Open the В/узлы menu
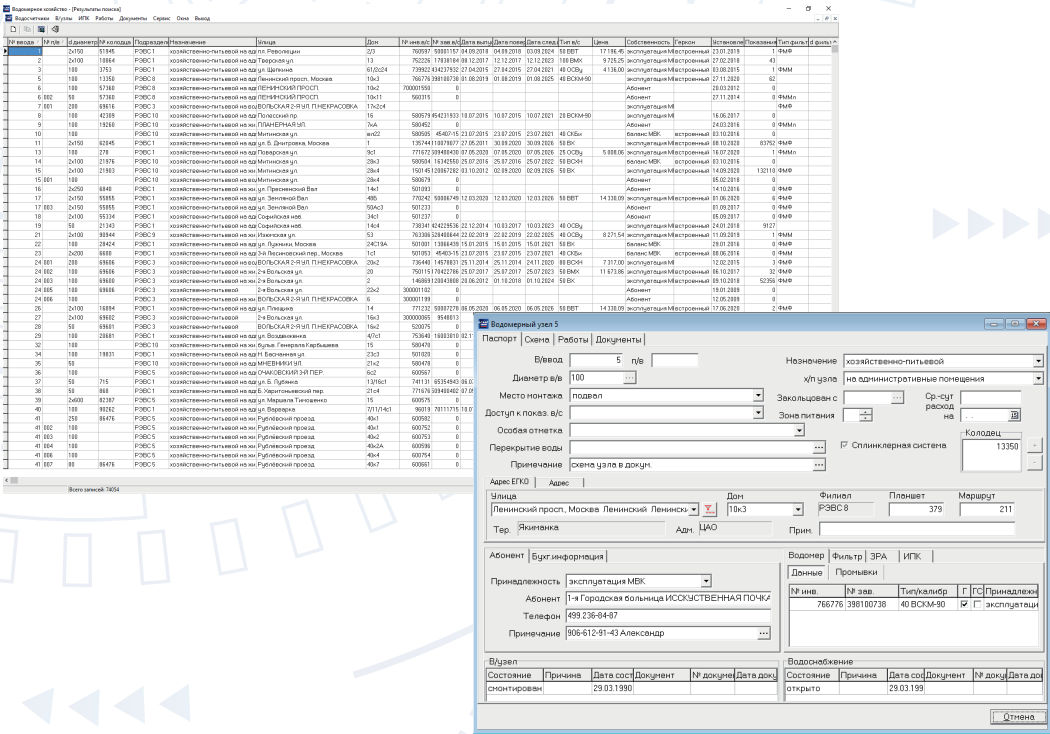The image size is (1050, 734). click(x=64, y=19)
